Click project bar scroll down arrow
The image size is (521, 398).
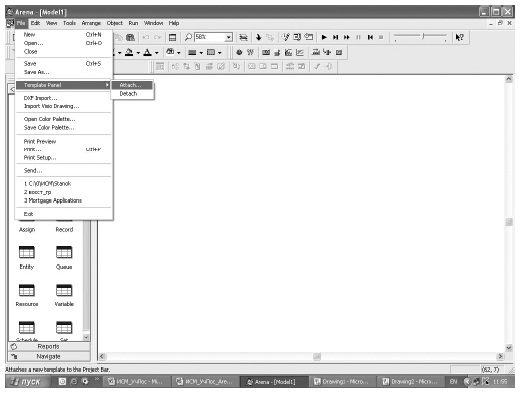[x=86, y=337]
